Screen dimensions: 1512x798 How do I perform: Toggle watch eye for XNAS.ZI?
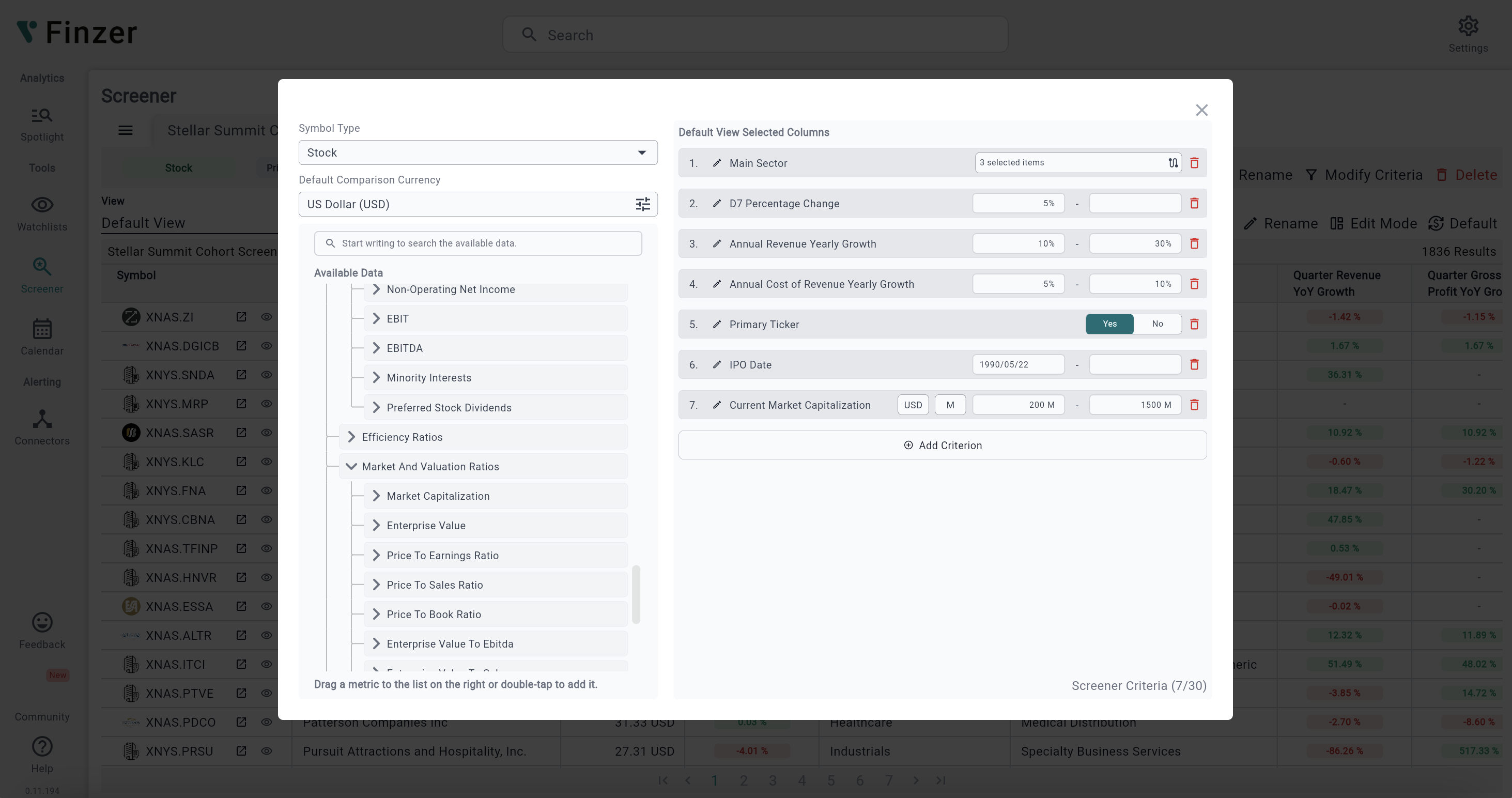(267, 317)
